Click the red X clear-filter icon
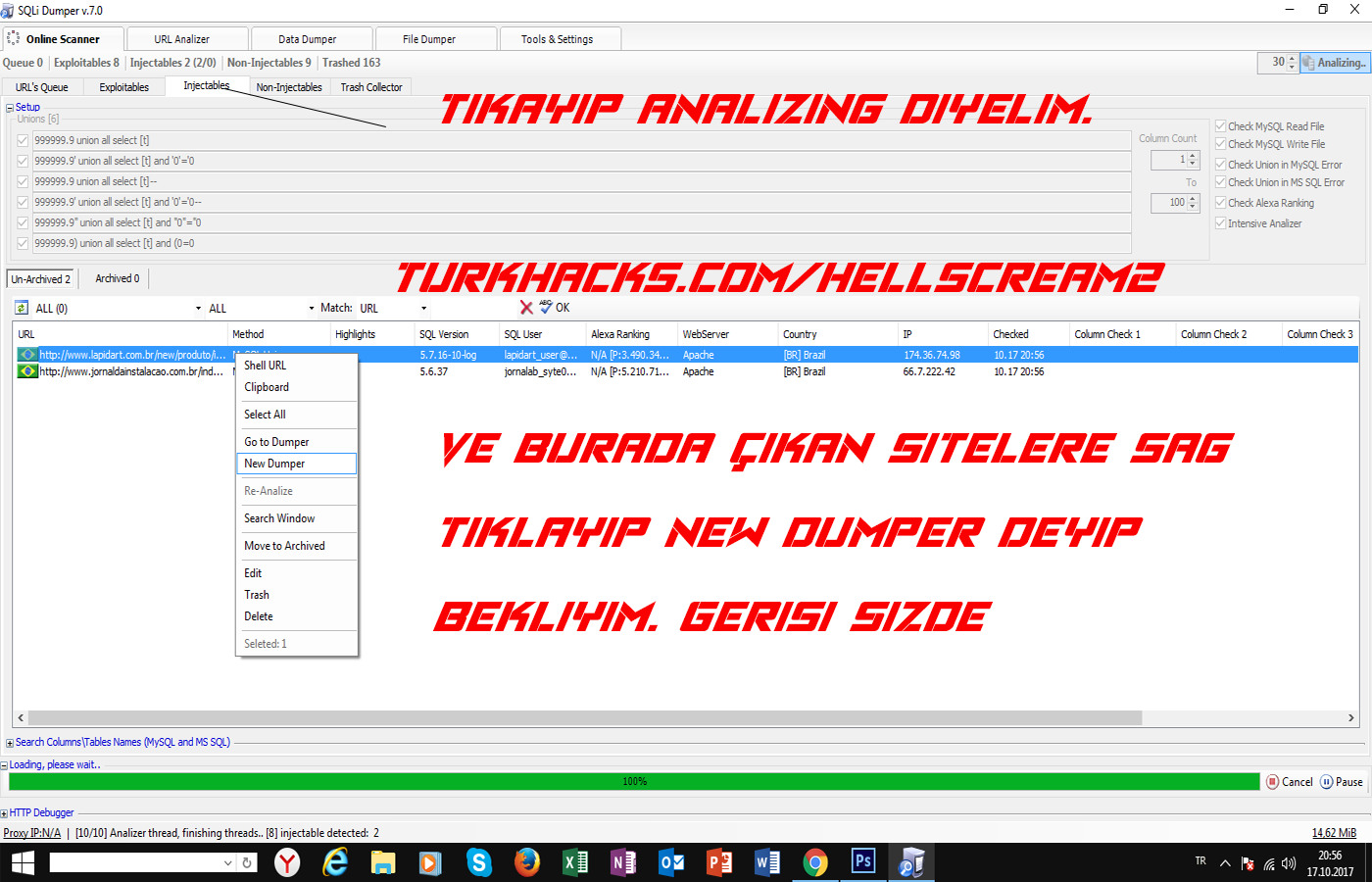 526,308
